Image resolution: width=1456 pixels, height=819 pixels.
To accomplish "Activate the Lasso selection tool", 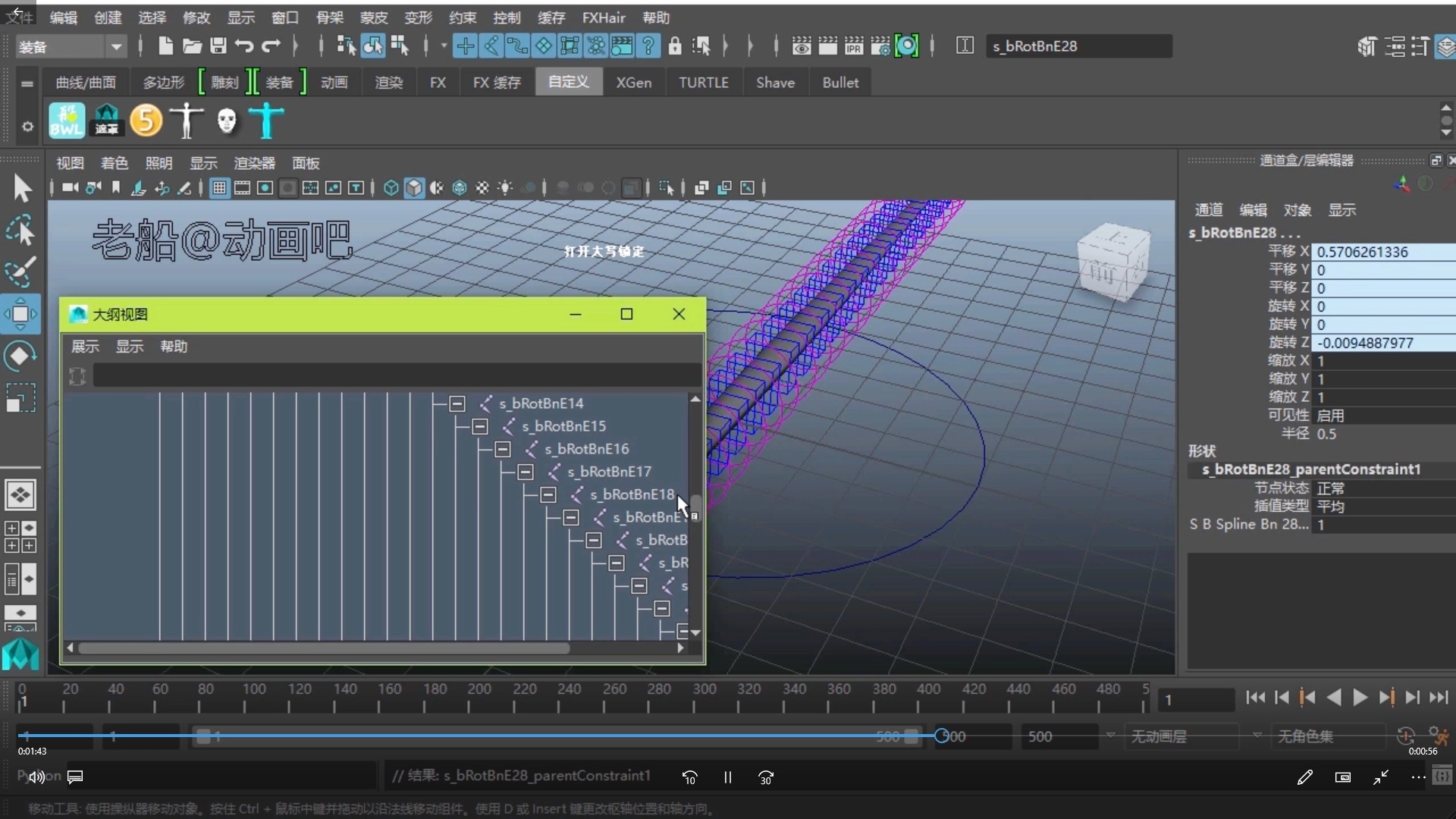I will pos(20,231).
